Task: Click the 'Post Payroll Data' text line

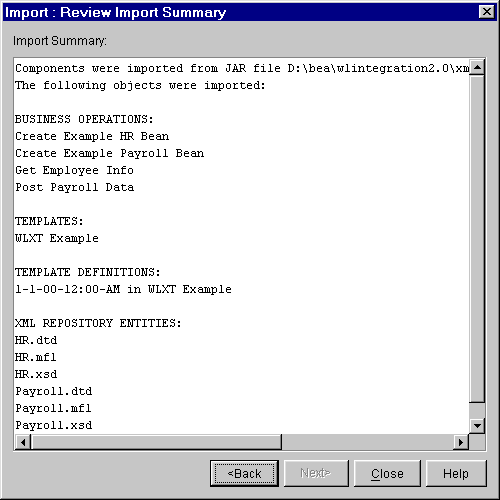Action: [75, 187]
